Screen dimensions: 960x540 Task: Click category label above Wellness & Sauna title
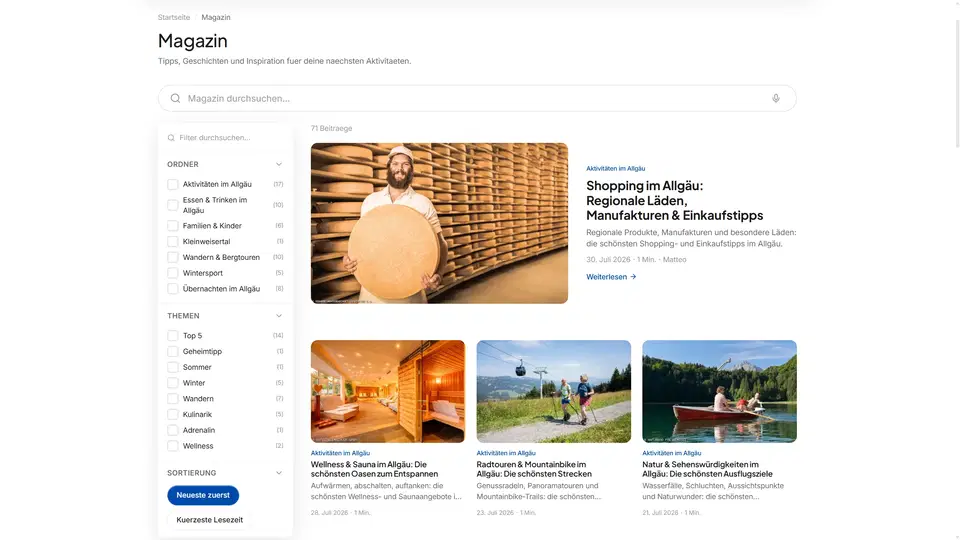340,453
